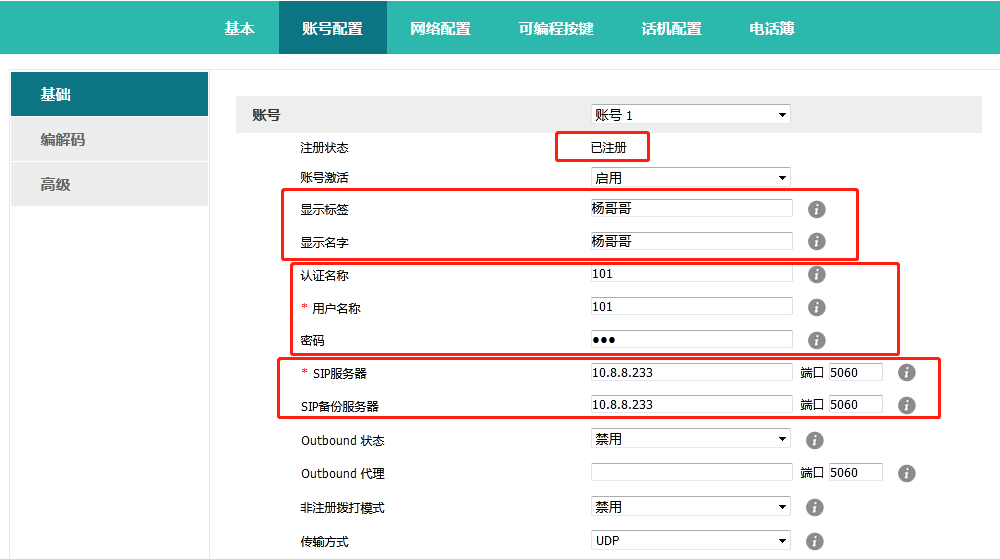Open the Outbound 状态 dropdown
Image resolution: width=1000 pixels, height=559 pixels.
(x=690, y=439)
